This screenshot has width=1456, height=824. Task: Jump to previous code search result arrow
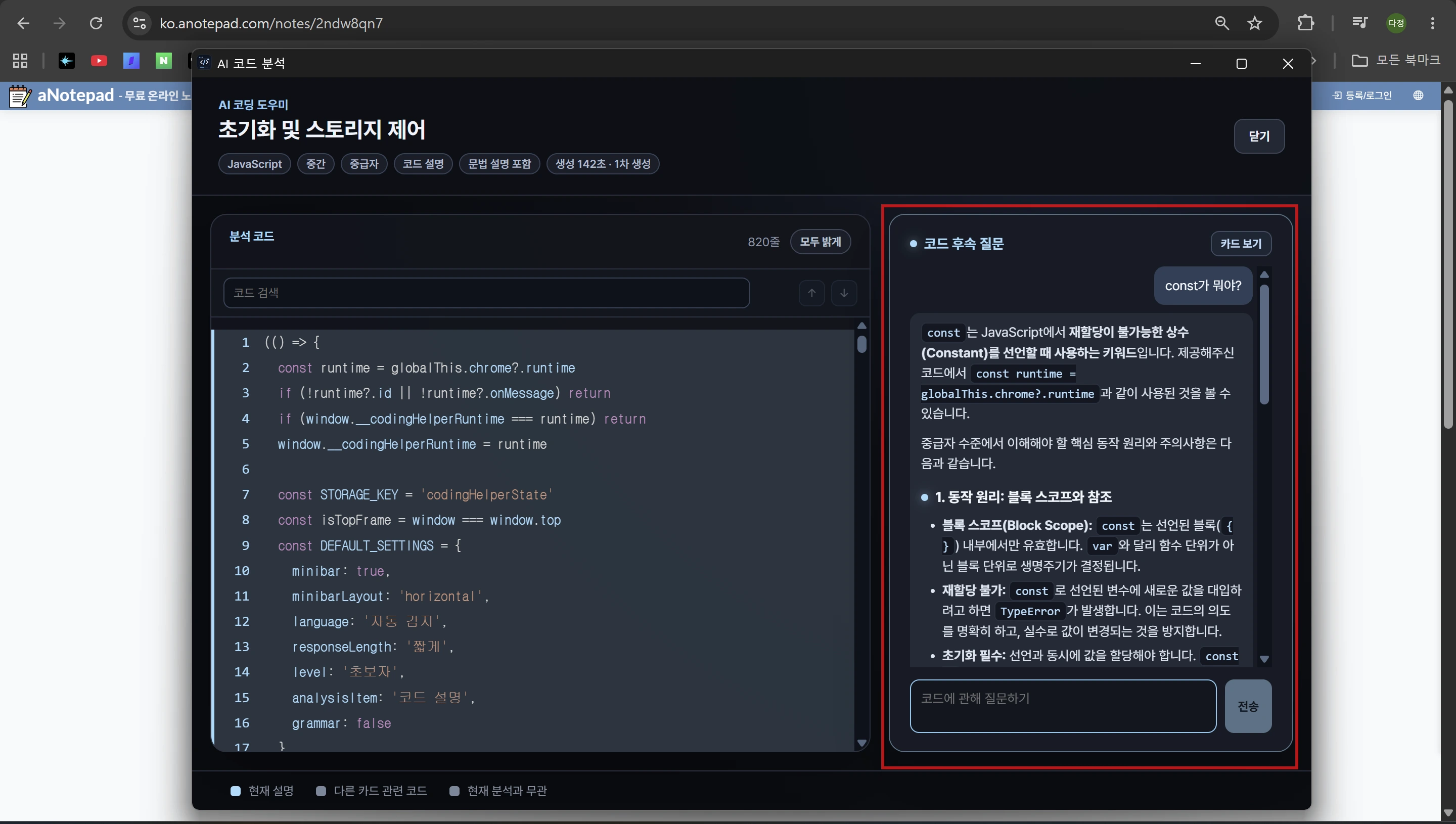pyautogui.click(x=811, y=293)
